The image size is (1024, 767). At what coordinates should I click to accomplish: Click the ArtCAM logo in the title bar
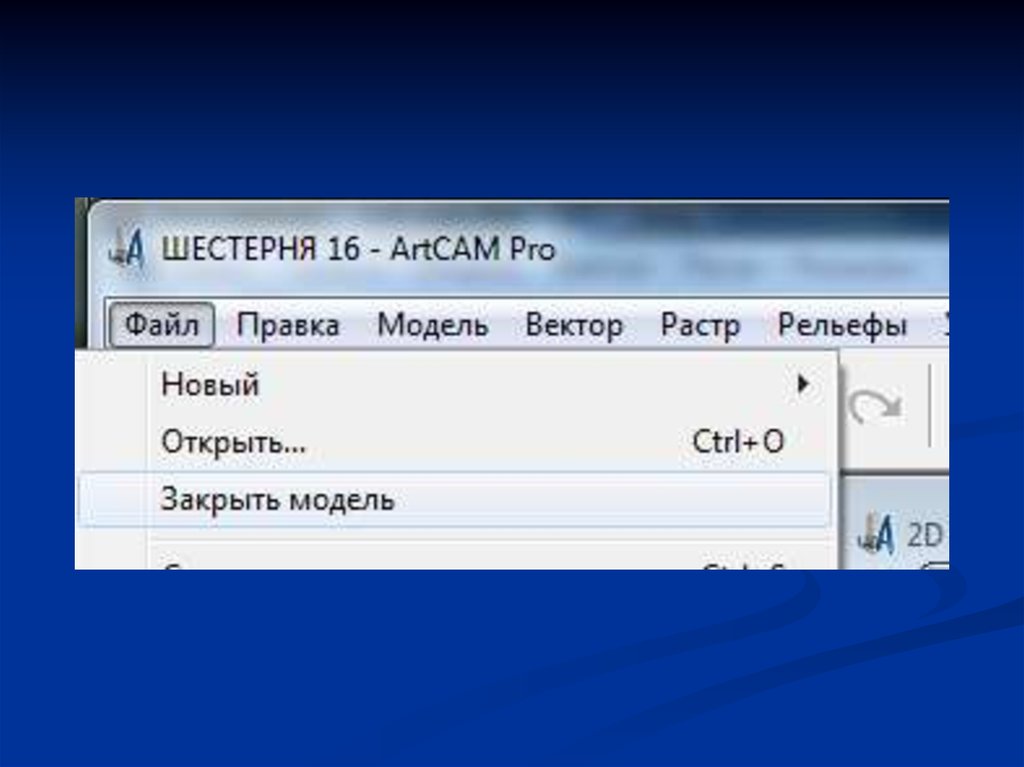[x=127, y=248]
